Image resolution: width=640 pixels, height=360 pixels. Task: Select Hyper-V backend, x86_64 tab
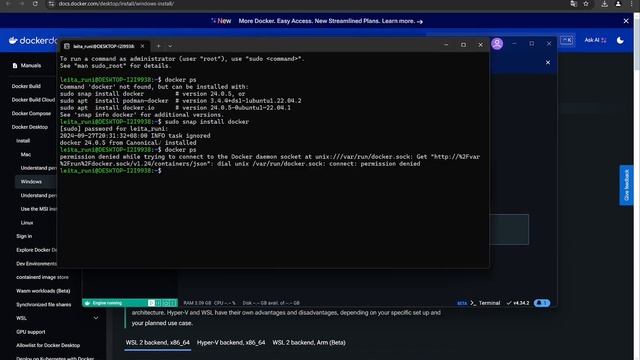231,342
